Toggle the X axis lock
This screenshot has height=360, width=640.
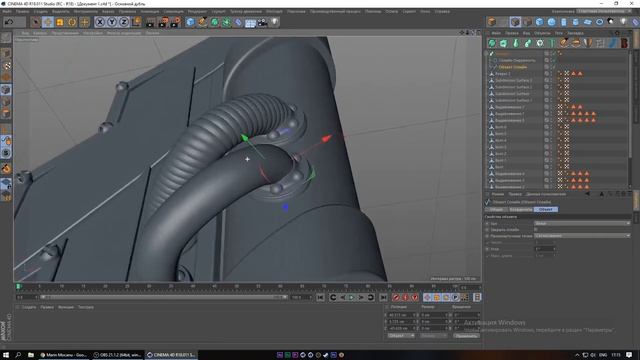pos(100,22)
